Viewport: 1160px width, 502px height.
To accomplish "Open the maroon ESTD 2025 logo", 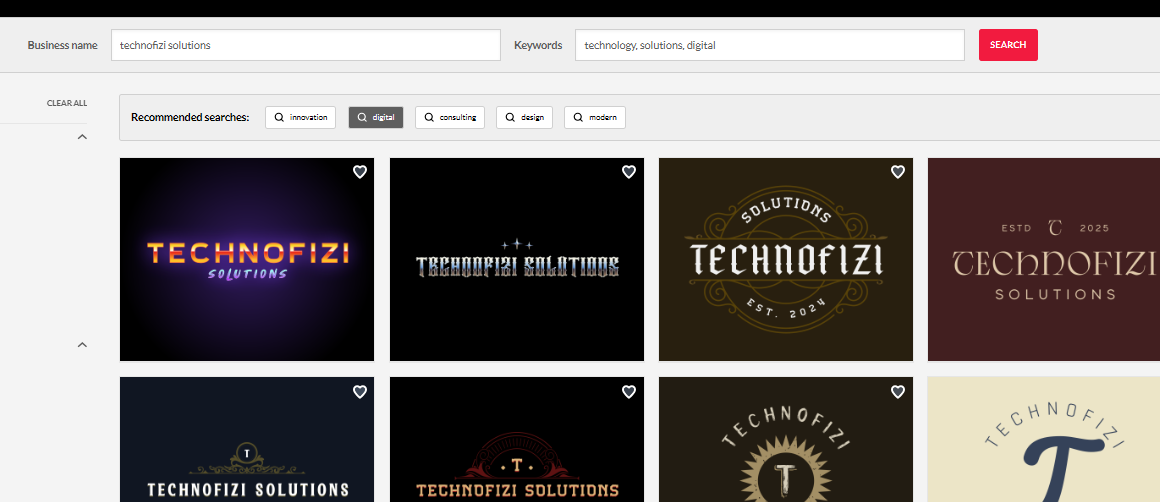I will [1044, 260].
